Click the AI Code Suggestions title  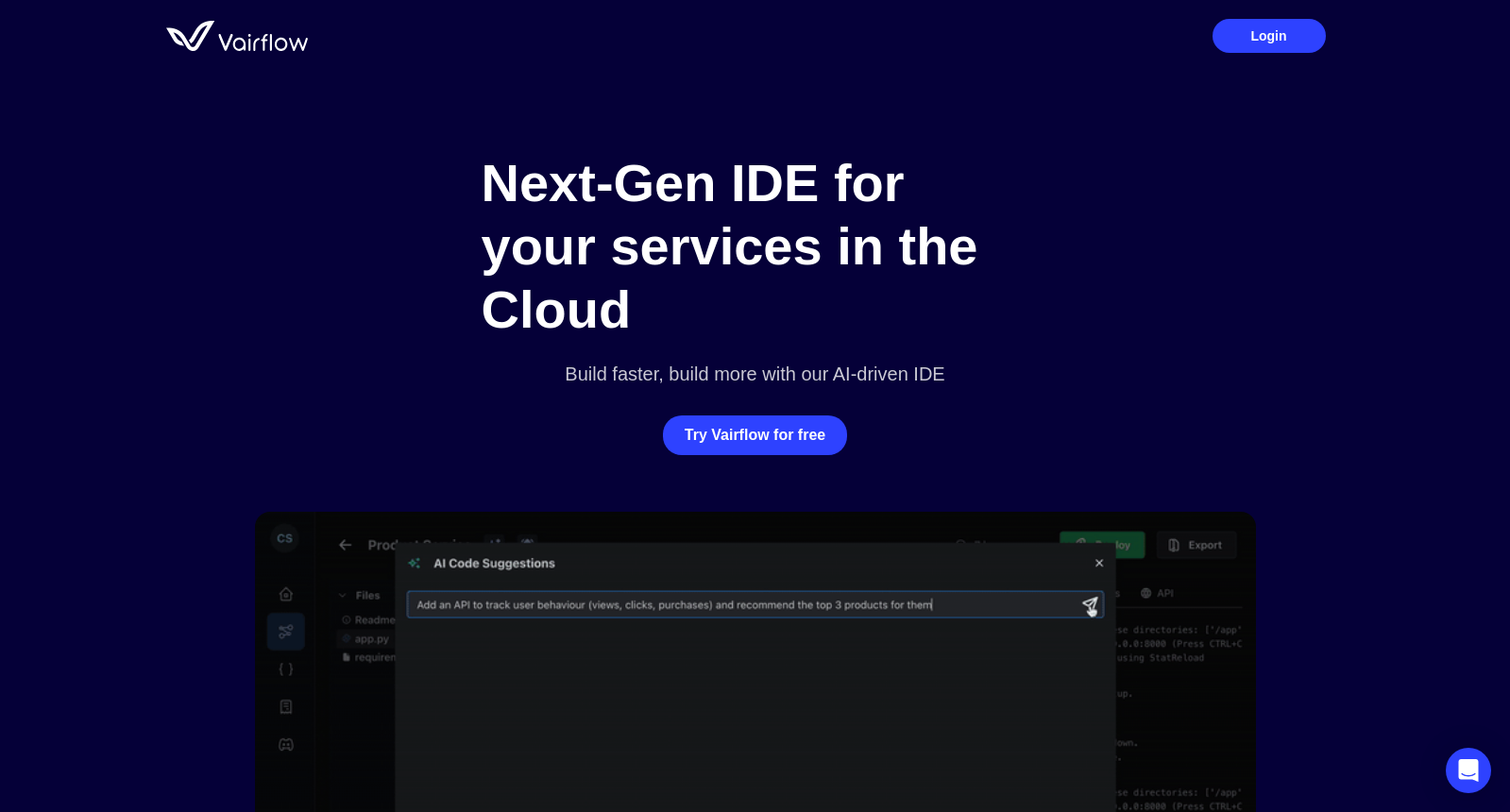[494, 564]
